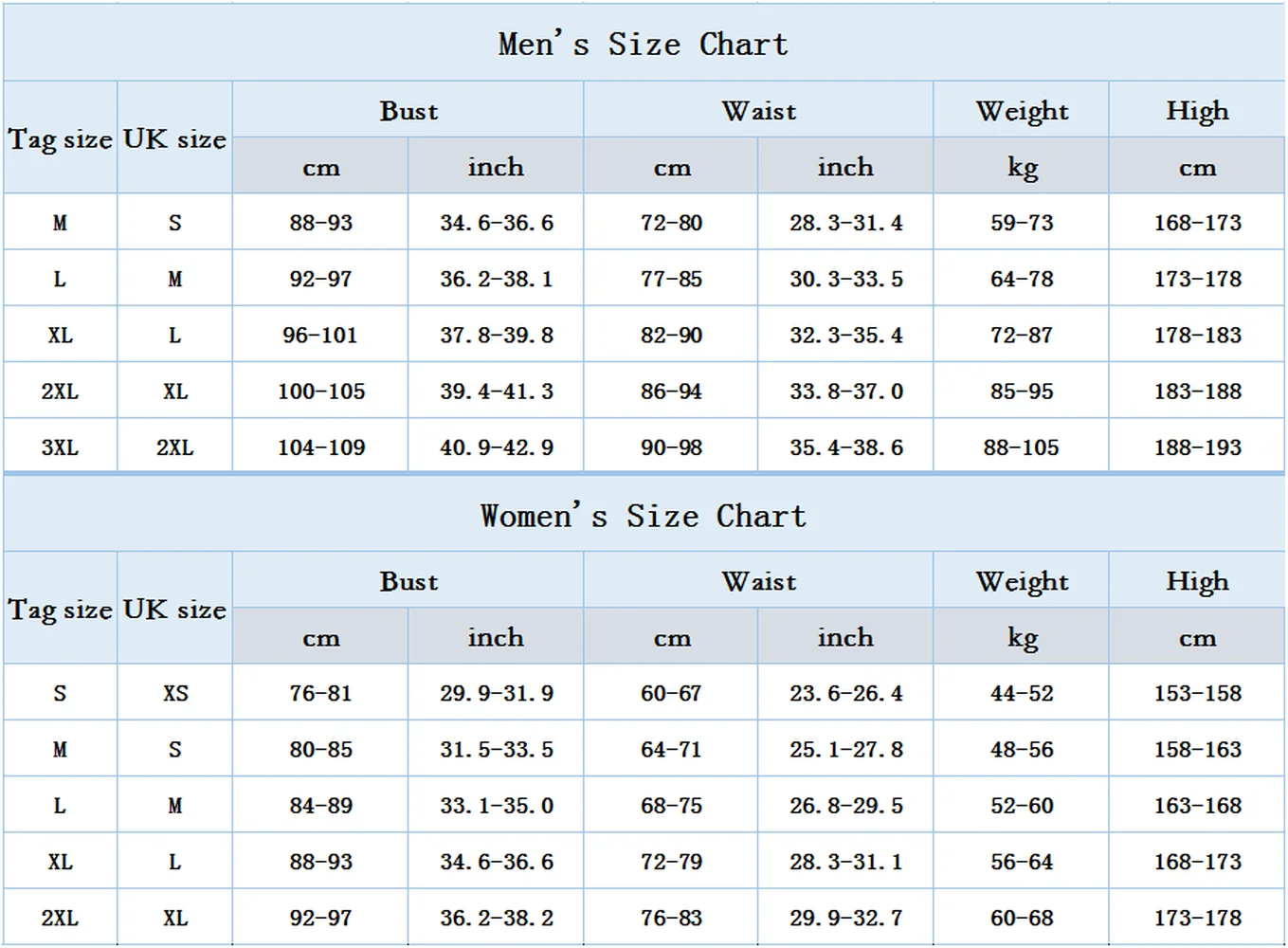Viewport: 1288px width, 948px height.
Task: Click the women's bust cell 76-81
Action: pyautogui.click(x=320, y=693)
